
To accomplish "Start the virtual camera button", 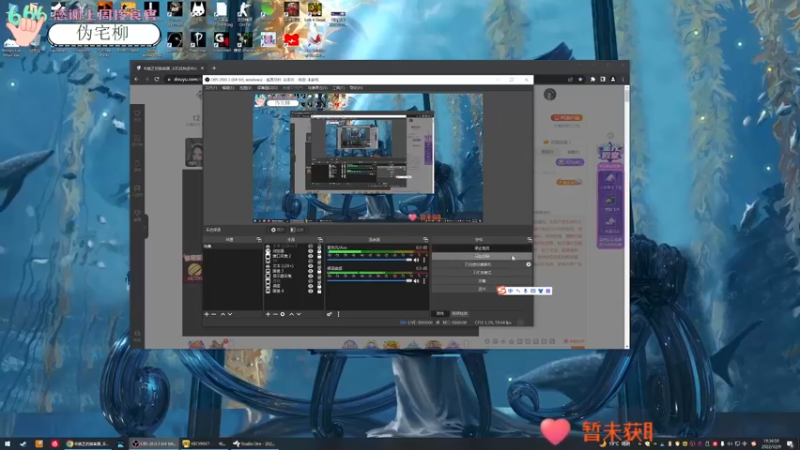I will 478,264.
